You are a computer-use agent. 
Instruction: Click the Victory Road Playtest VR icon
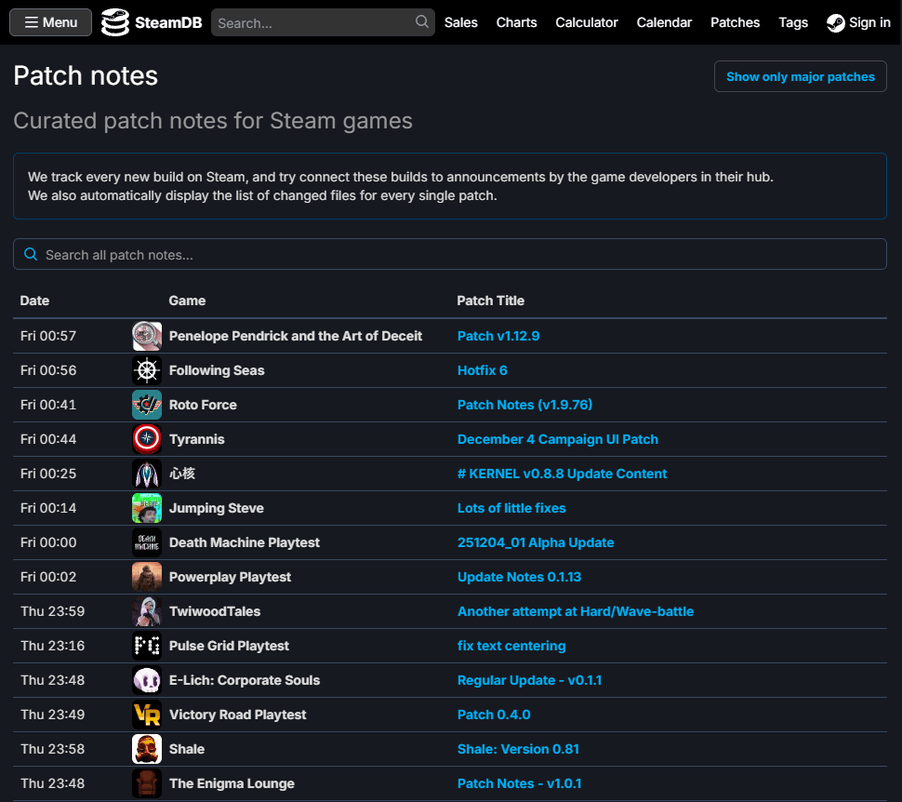point(147,715)
